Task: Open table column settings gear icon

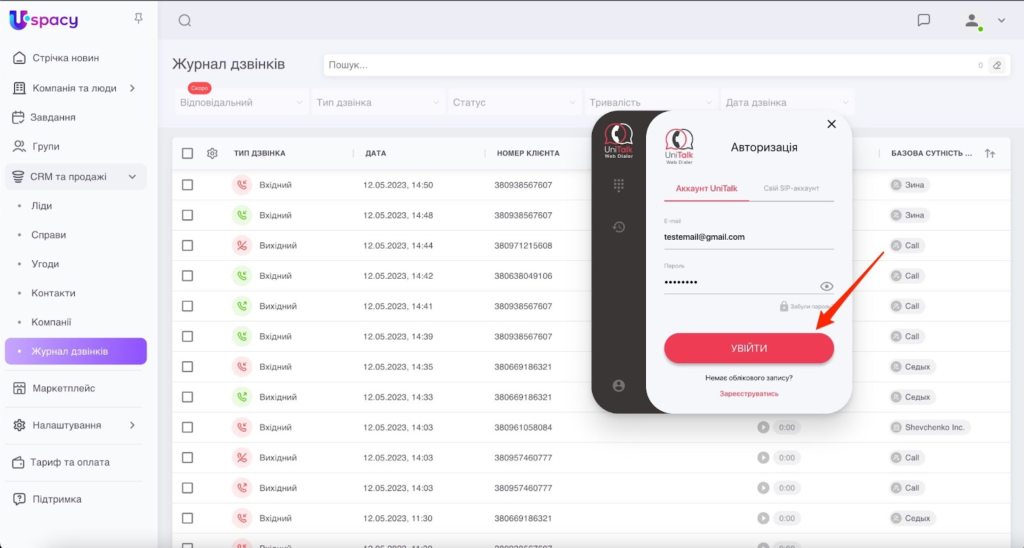Action: click(212, 153)
